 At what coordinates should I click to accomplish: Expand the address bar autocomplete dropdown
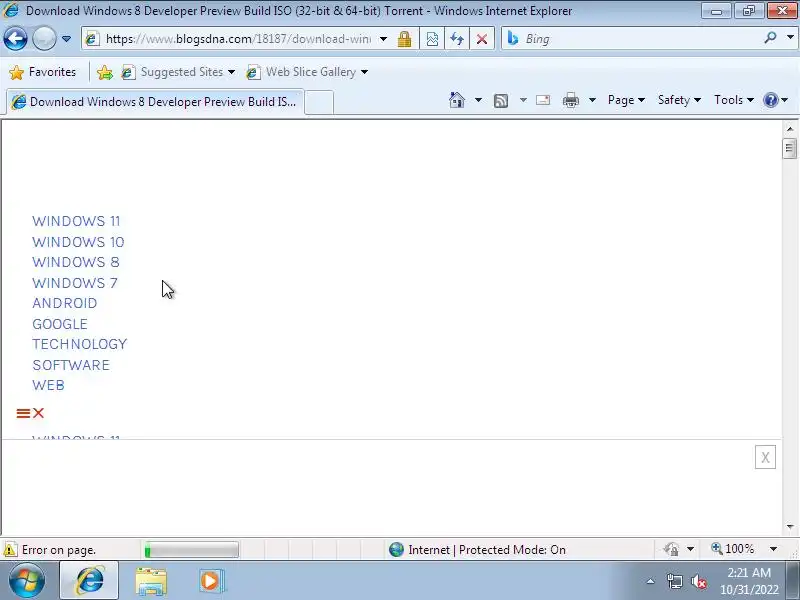coord(383,39)
